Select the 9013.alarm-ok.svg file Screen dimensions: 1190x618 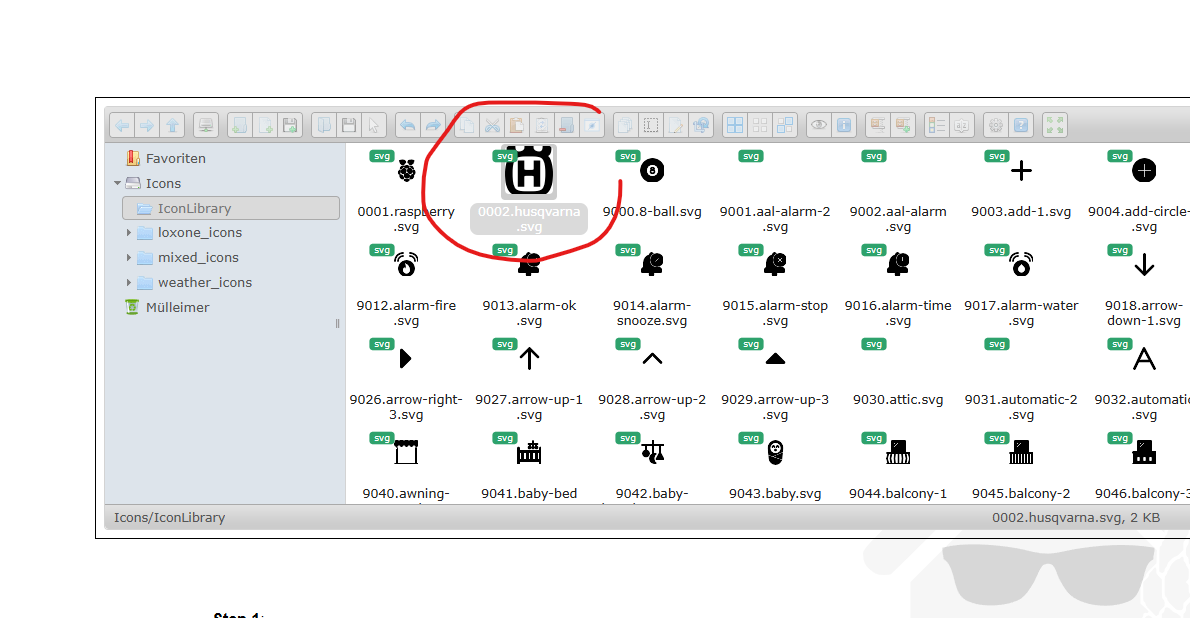[x=529, y=285]
